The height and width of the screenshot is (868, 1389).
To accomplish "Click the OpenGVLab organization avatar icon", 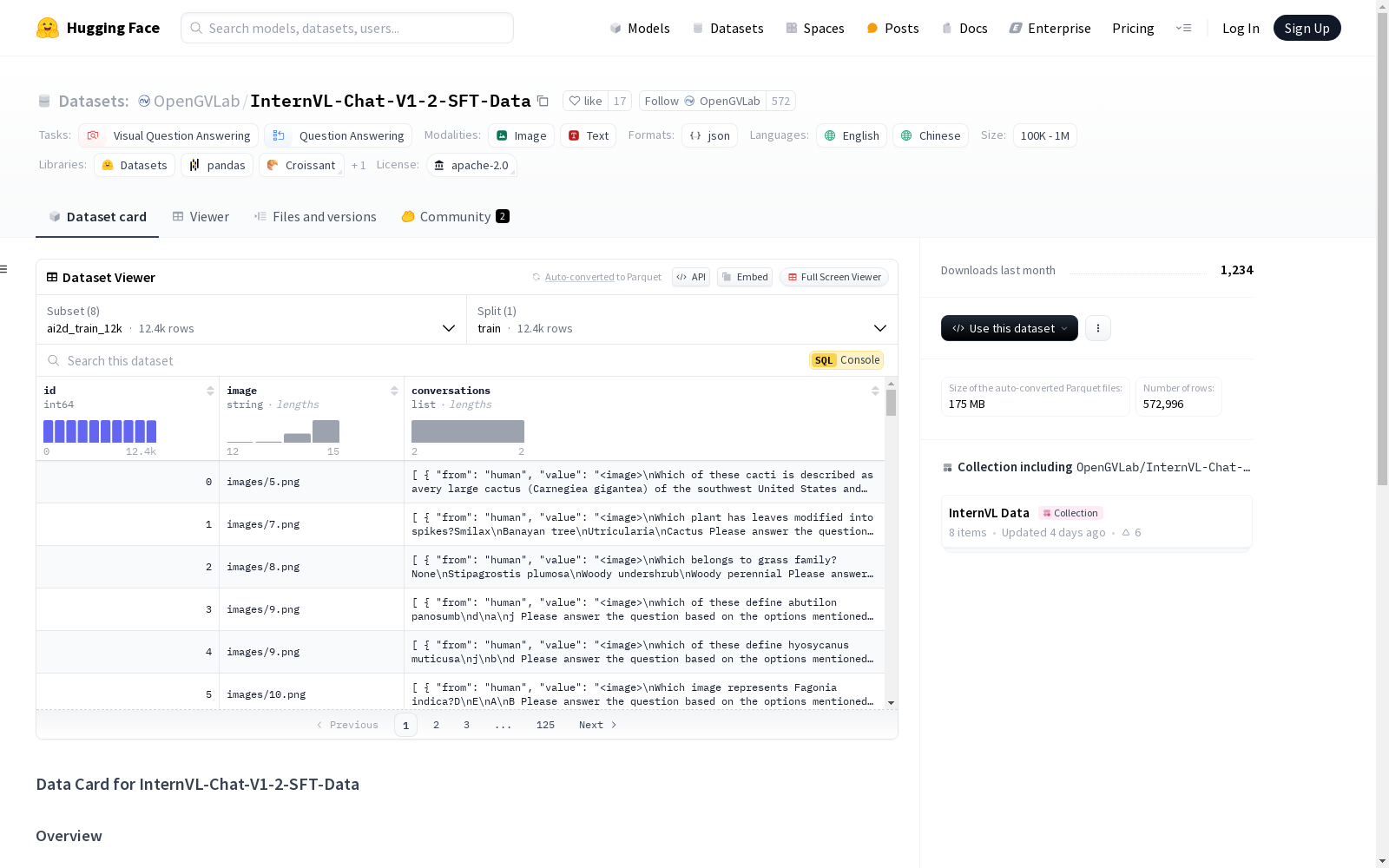I will tap(144, 101).
